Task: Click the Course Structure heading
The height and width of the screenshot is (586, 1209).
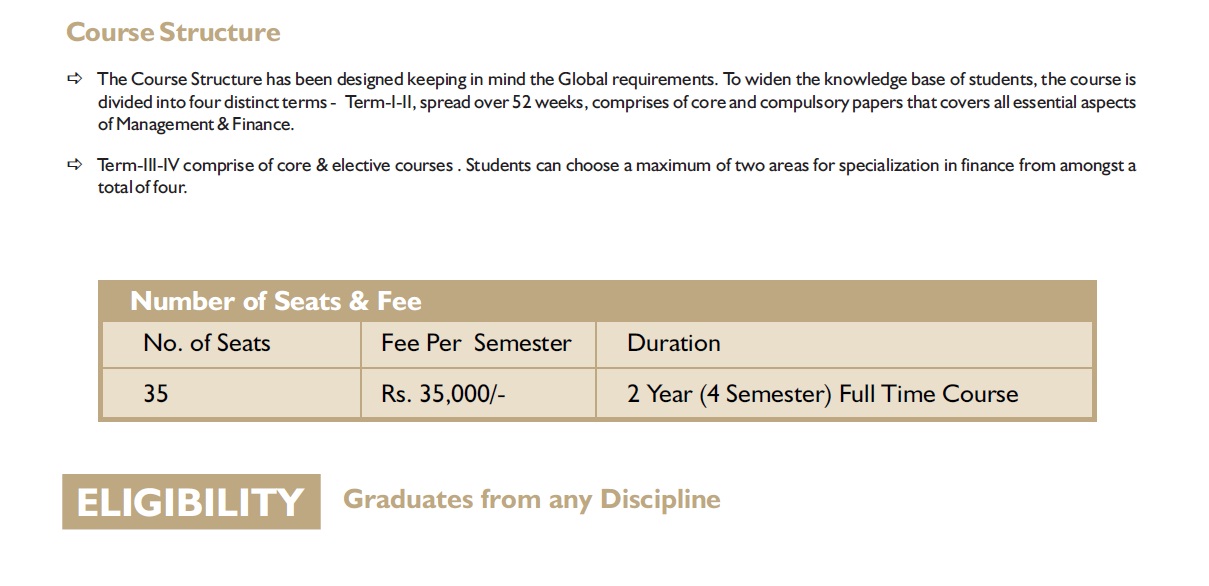Action: [173, 32]
